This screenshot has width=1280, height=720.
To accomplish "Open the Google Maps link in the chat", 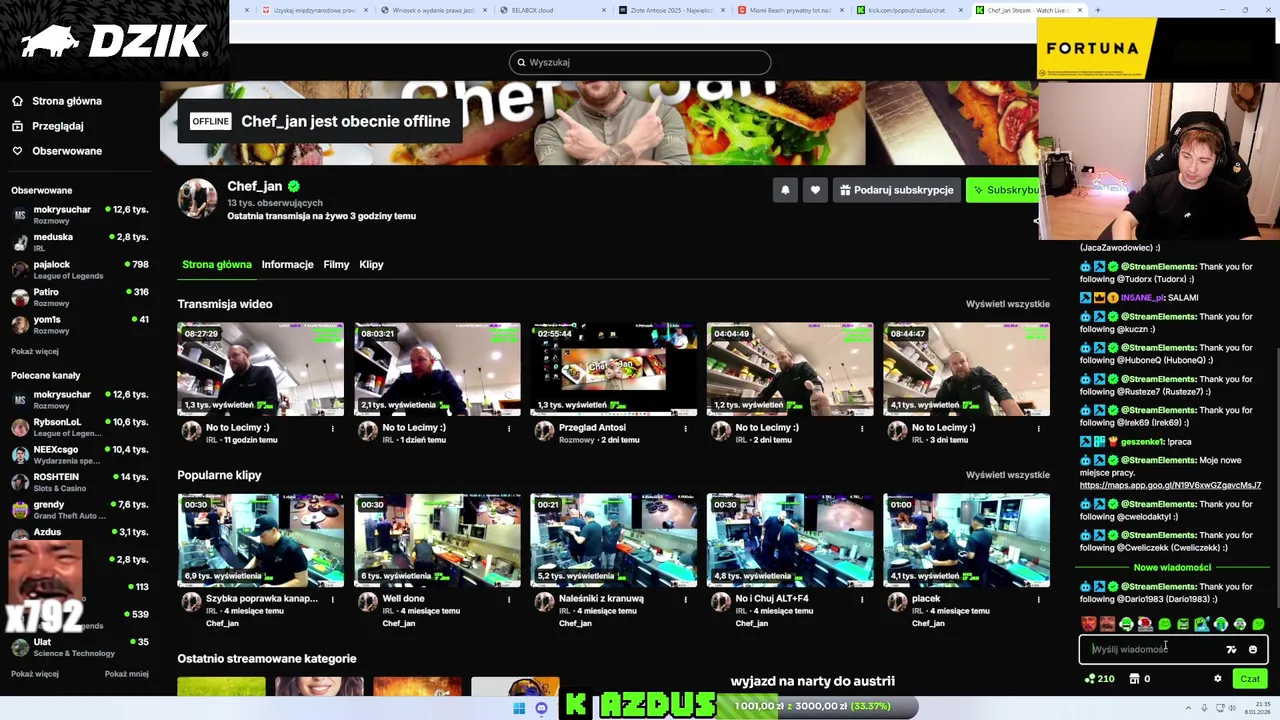I will (x=1170, y=485).
